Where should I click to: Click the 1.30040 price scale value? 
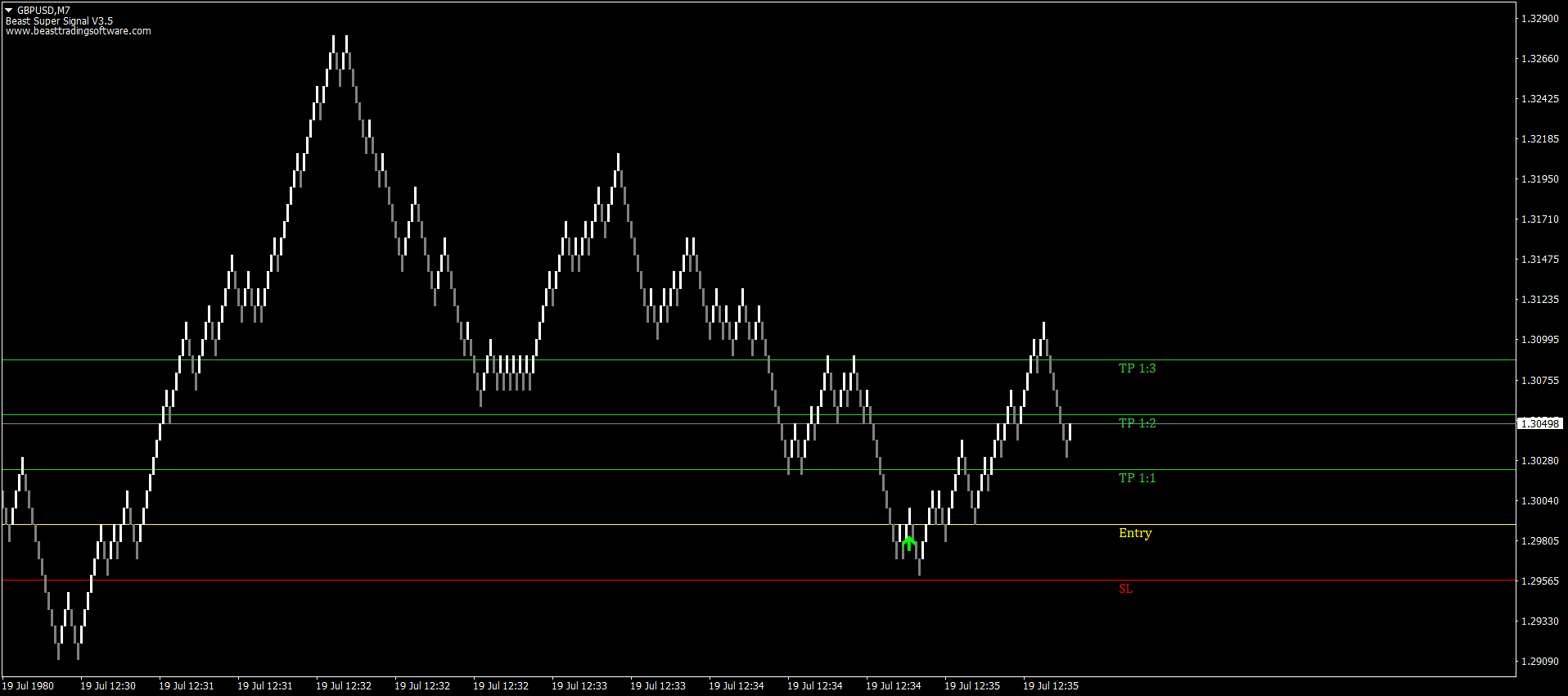(1539, 500)
